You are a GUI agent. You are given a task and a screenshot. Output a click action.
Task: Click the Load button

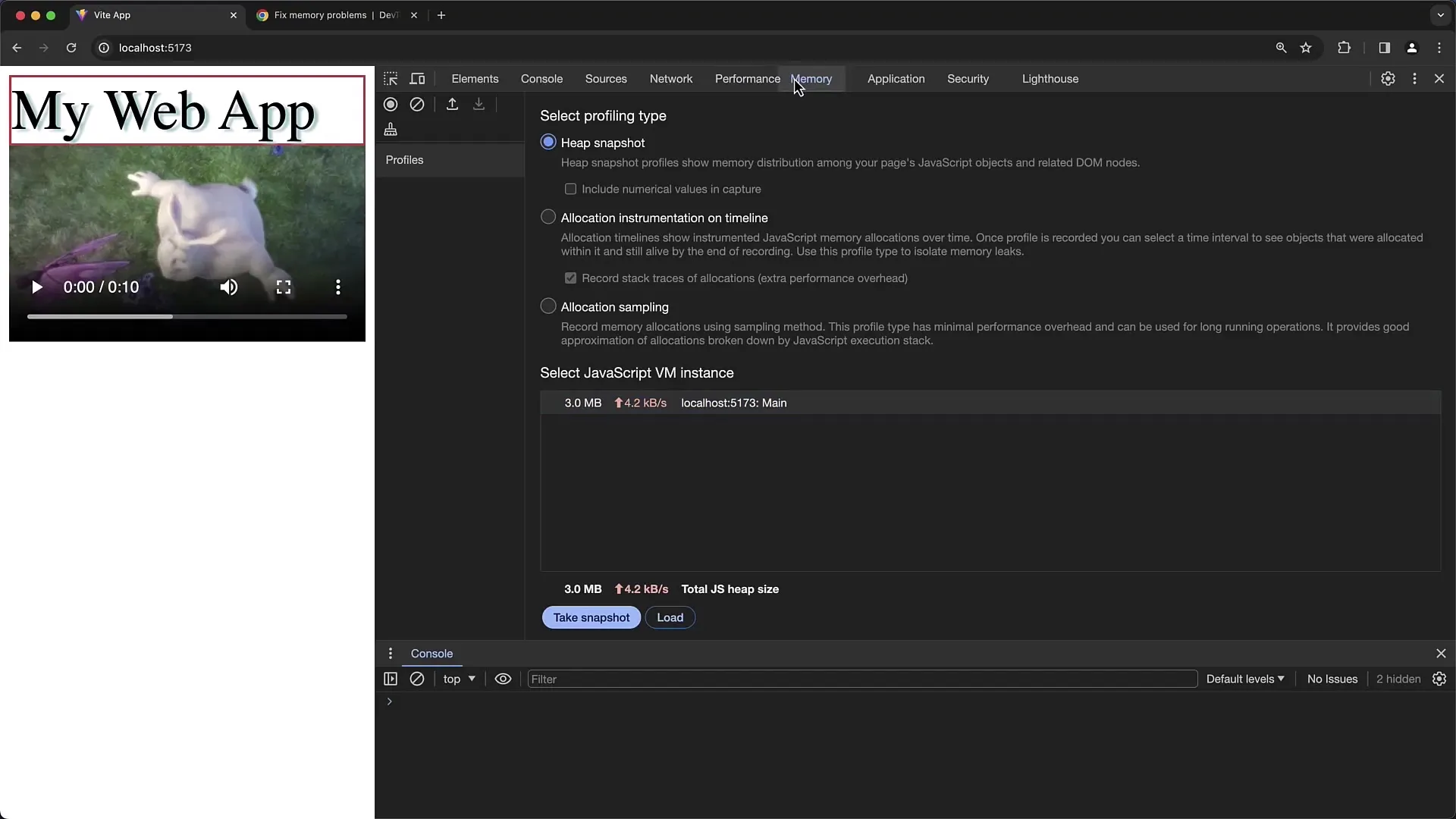coord(669,617)
